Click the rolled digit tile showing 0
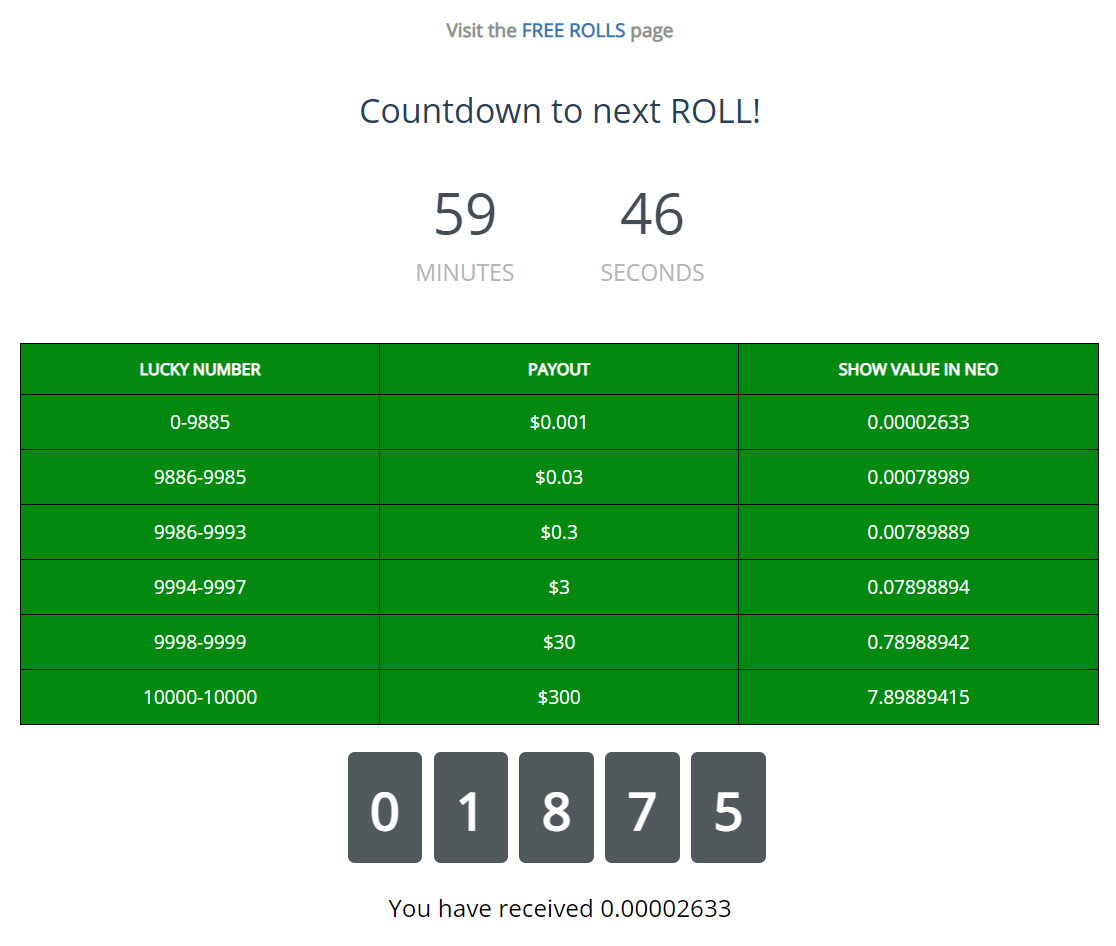 385,807
